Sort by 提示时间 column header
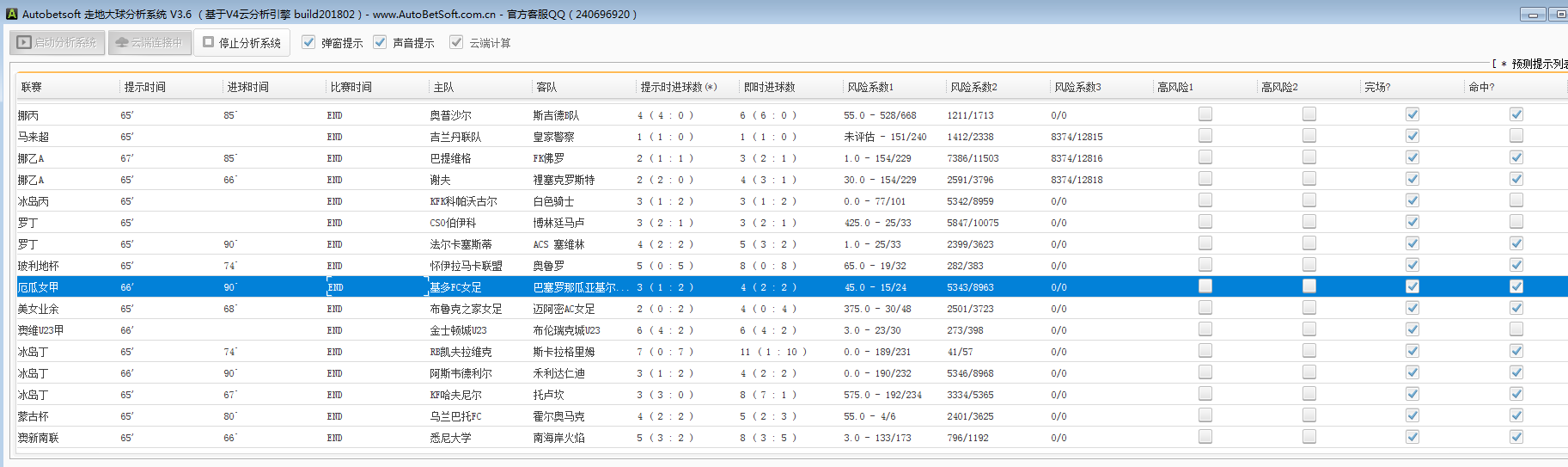Viewport: 1568px width, 467px height. (144, 87)
